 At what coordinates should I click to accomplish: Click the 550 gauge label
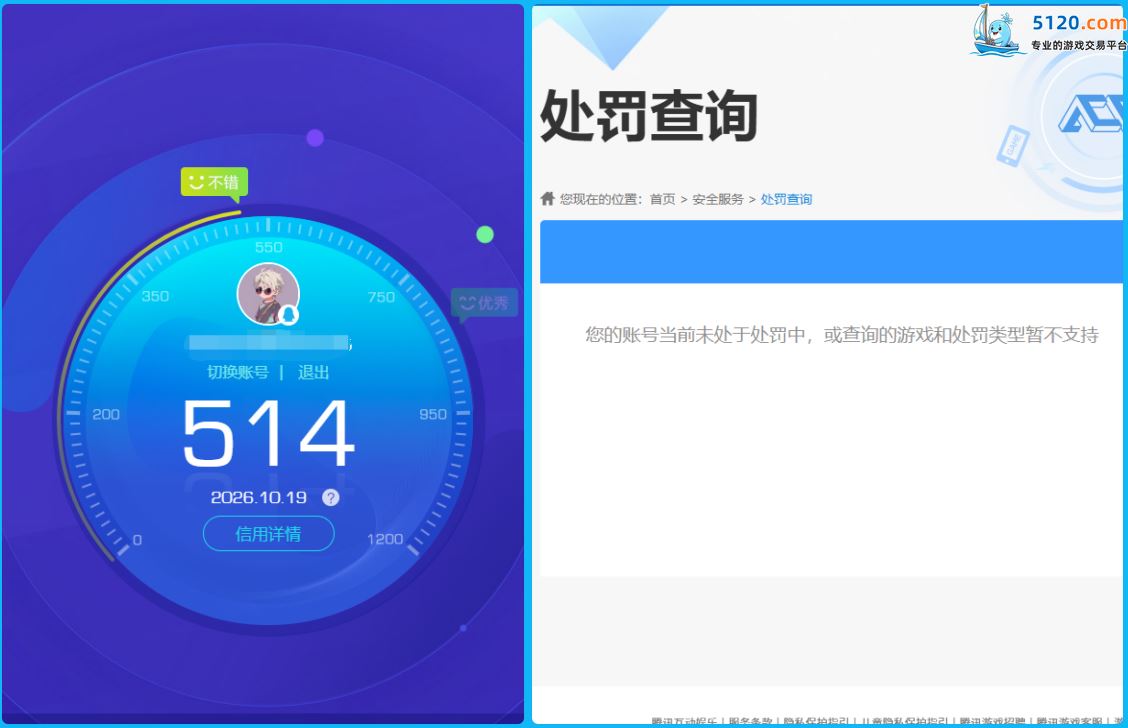pyautogui.click(x=268, y=247)
